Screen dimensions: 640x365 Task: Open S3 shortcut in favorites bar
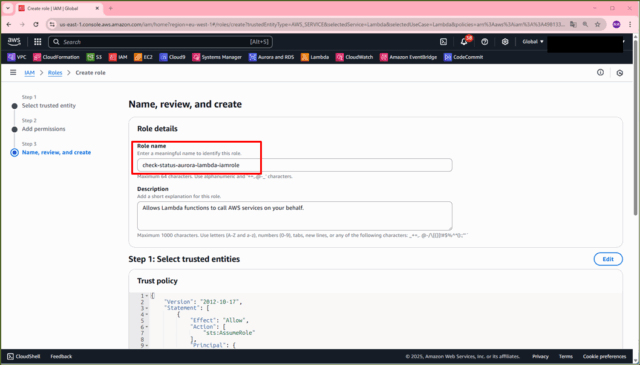point(94,57)
